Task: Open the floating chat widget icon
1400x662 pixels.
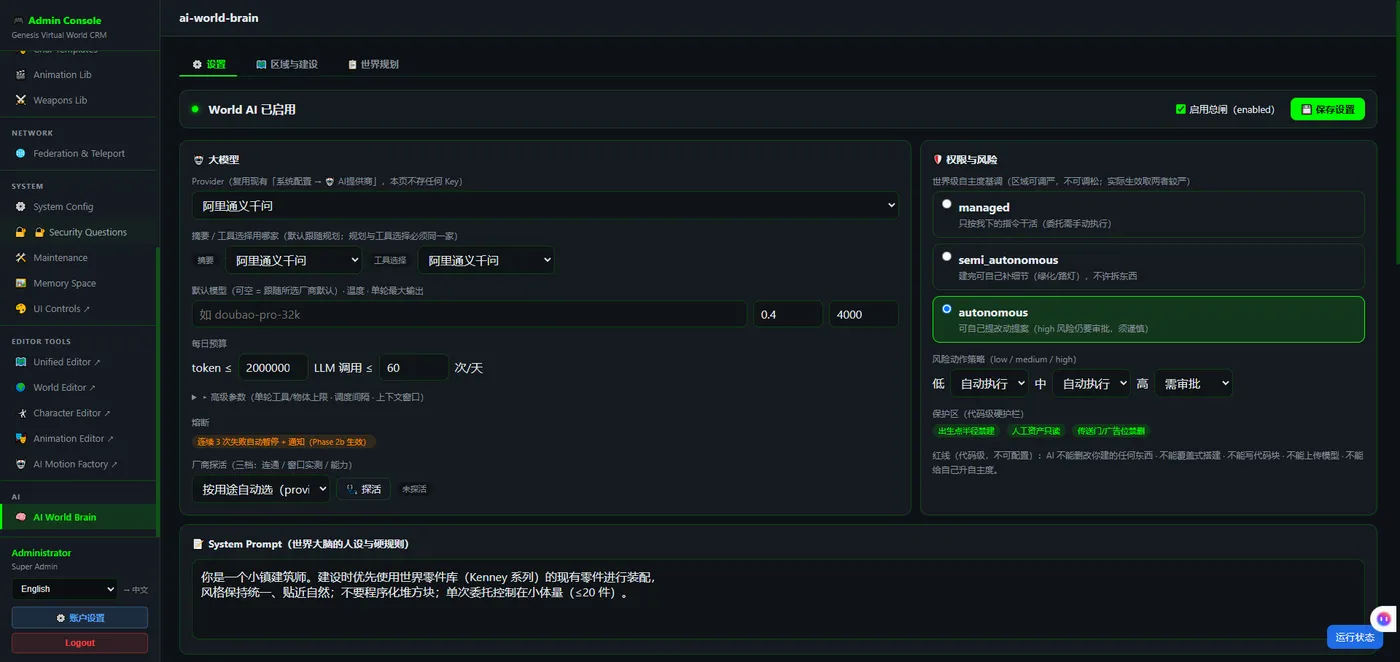Action: point(1383,619)
